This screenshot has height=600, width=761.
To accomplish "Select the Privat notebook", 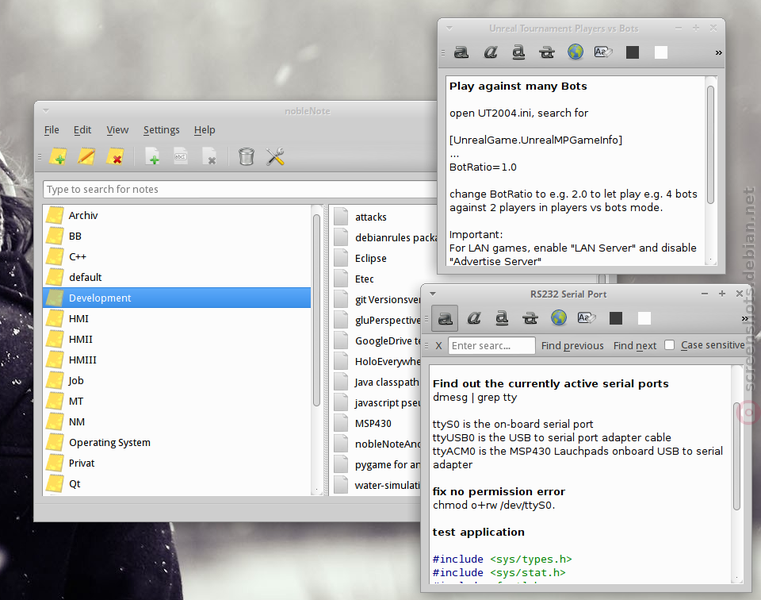I will [x=177, y=463].
